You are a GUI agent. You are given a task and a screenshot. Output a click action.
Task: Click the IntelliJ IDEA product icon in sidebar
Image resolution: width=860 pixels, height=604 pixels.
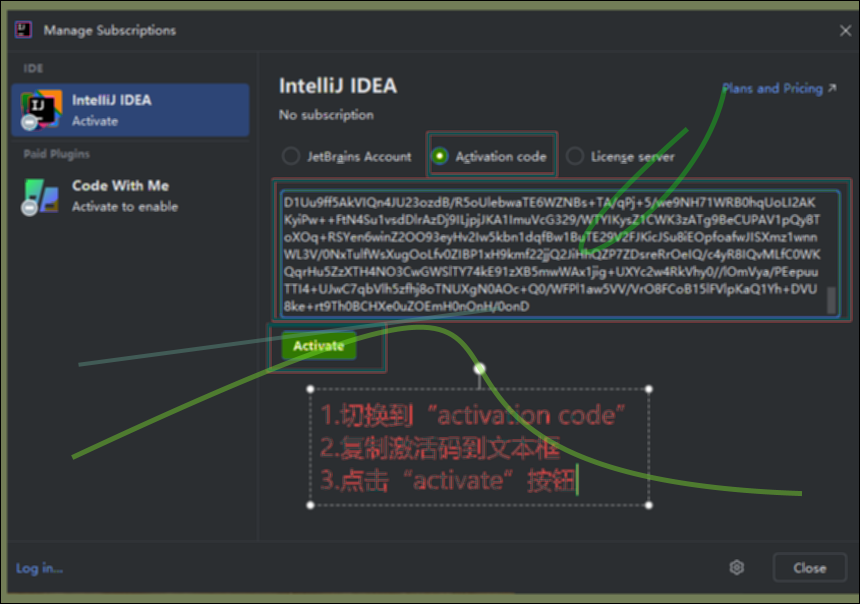coord(41,110)
